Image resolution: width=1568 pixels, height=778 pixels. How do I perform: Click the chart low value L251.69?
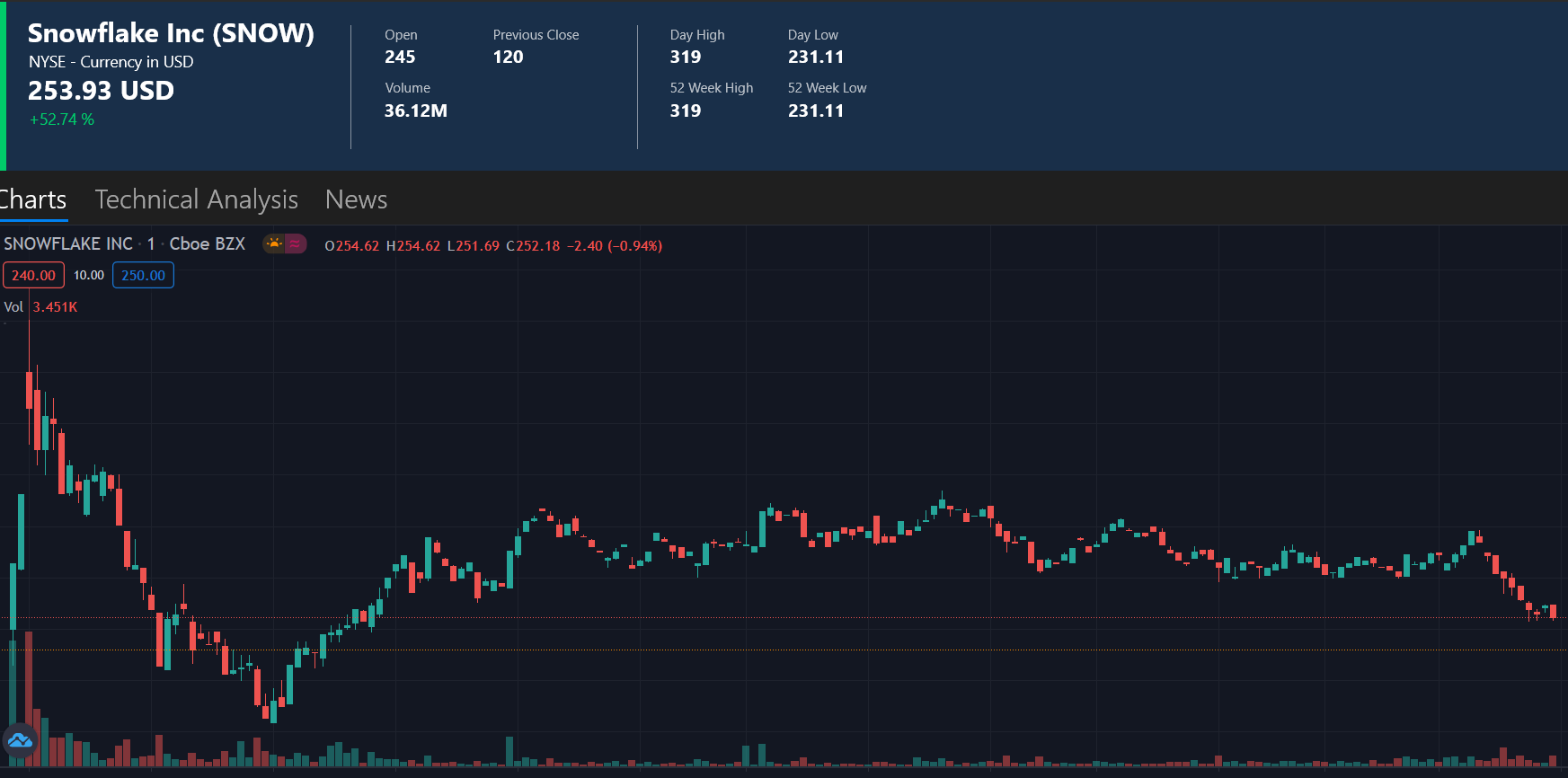tap(474, 246)
